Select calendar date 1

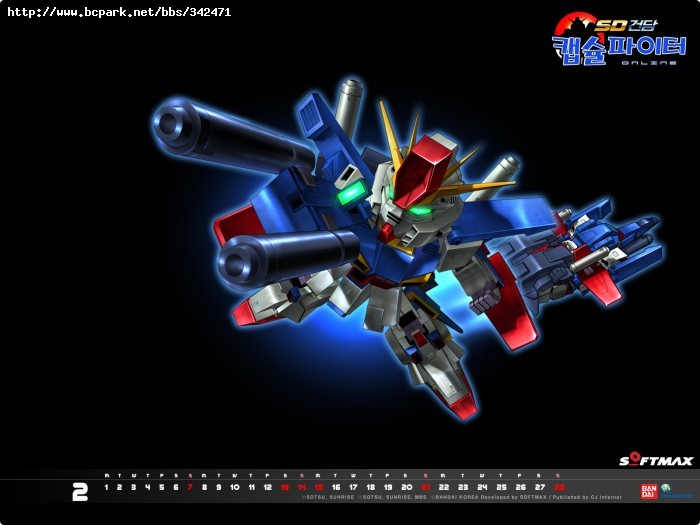[106, 487]
